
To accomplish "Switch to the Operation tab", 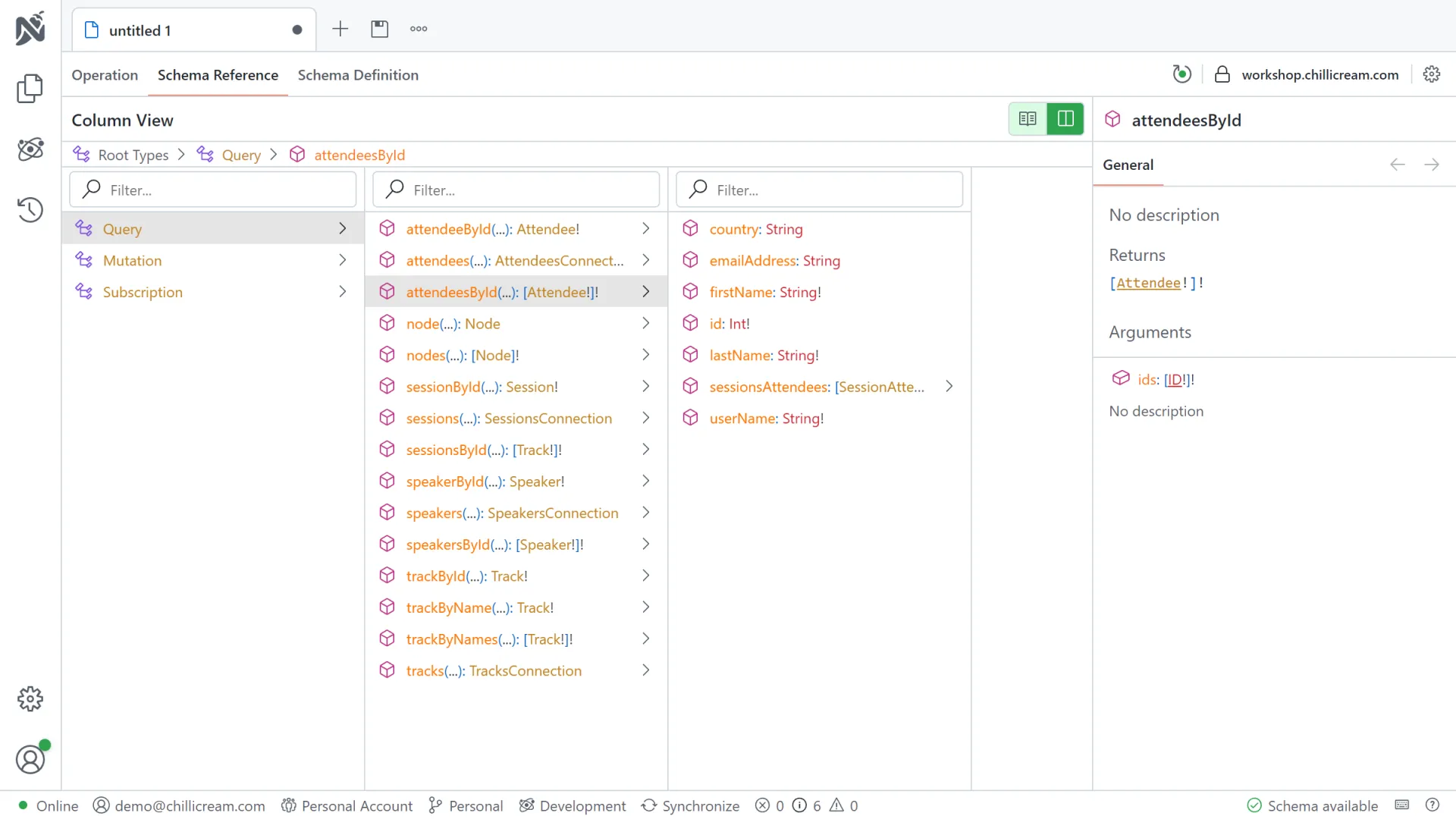I will 105,75.
